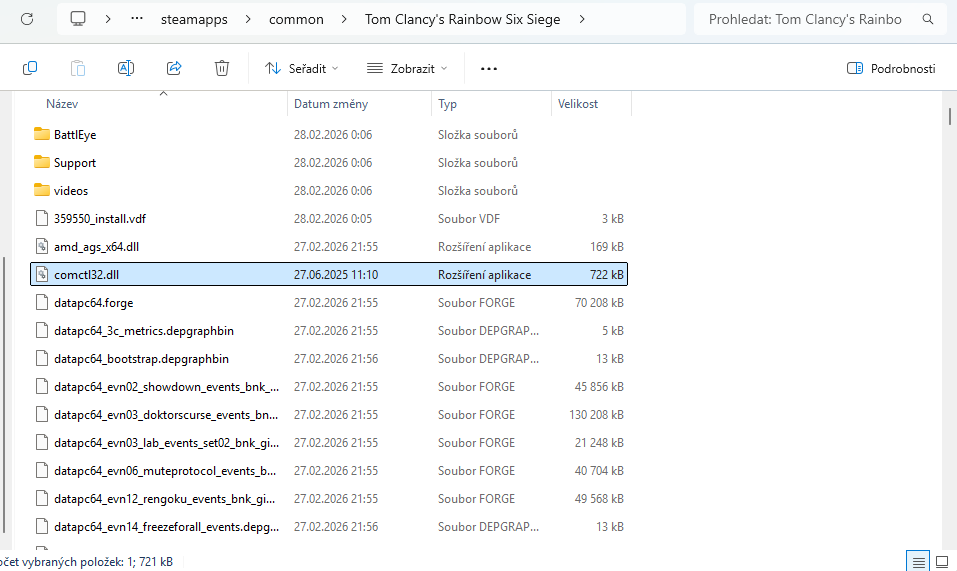Click type Složka souborů of videos row
Image resolution: width=957 pixels, height=571 pixels.
pyautogui.click(x=477, y=190)
